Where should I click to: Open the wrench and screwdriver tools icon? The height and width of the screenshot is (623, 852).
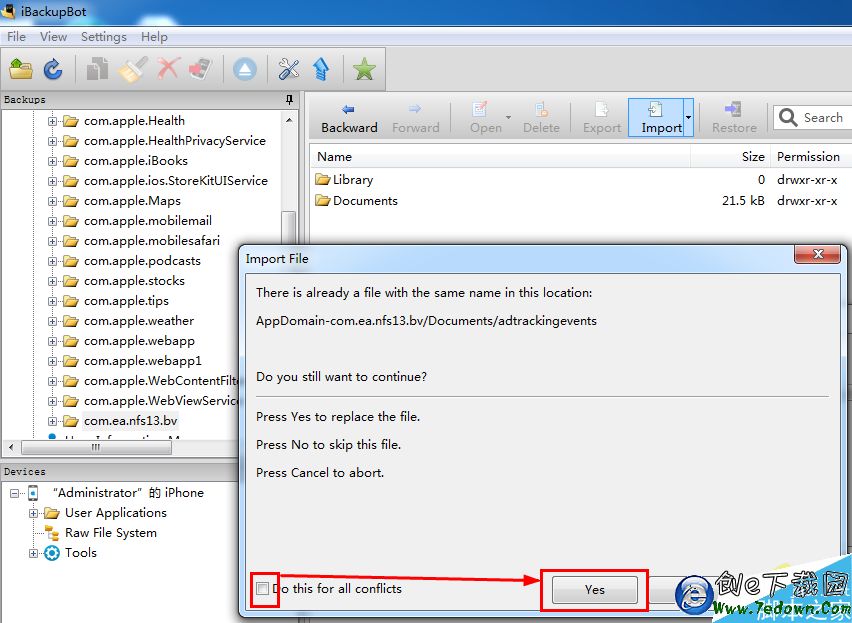[289, 69]
